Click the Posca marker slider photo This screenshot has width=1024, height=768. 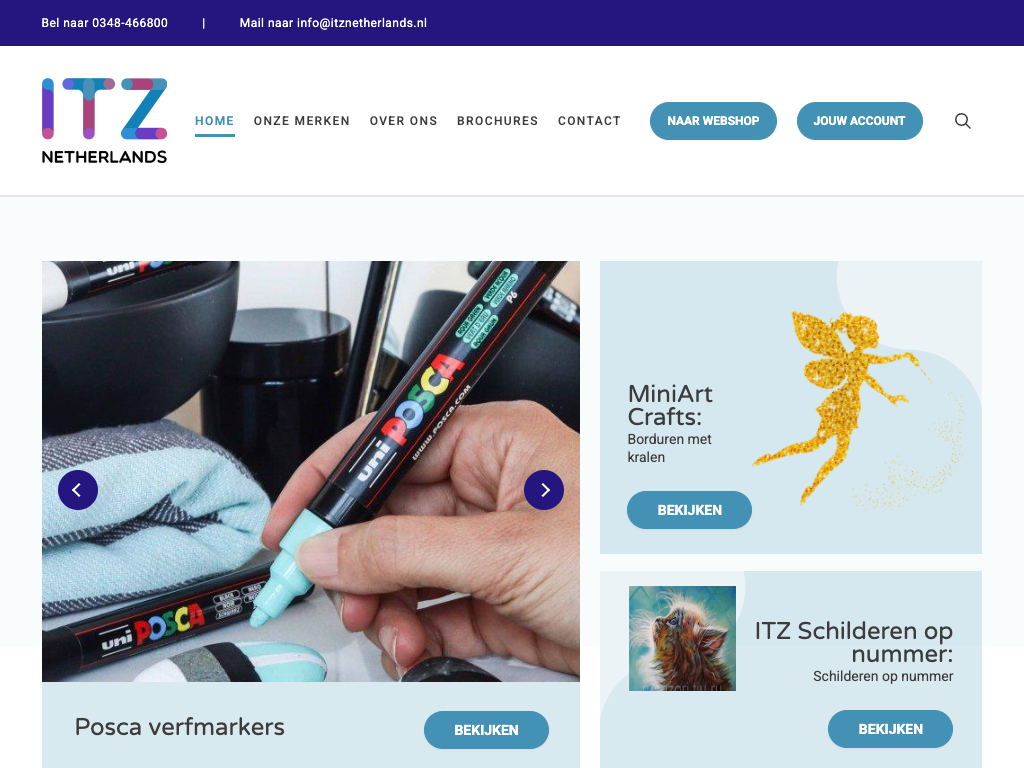point(311,472)
